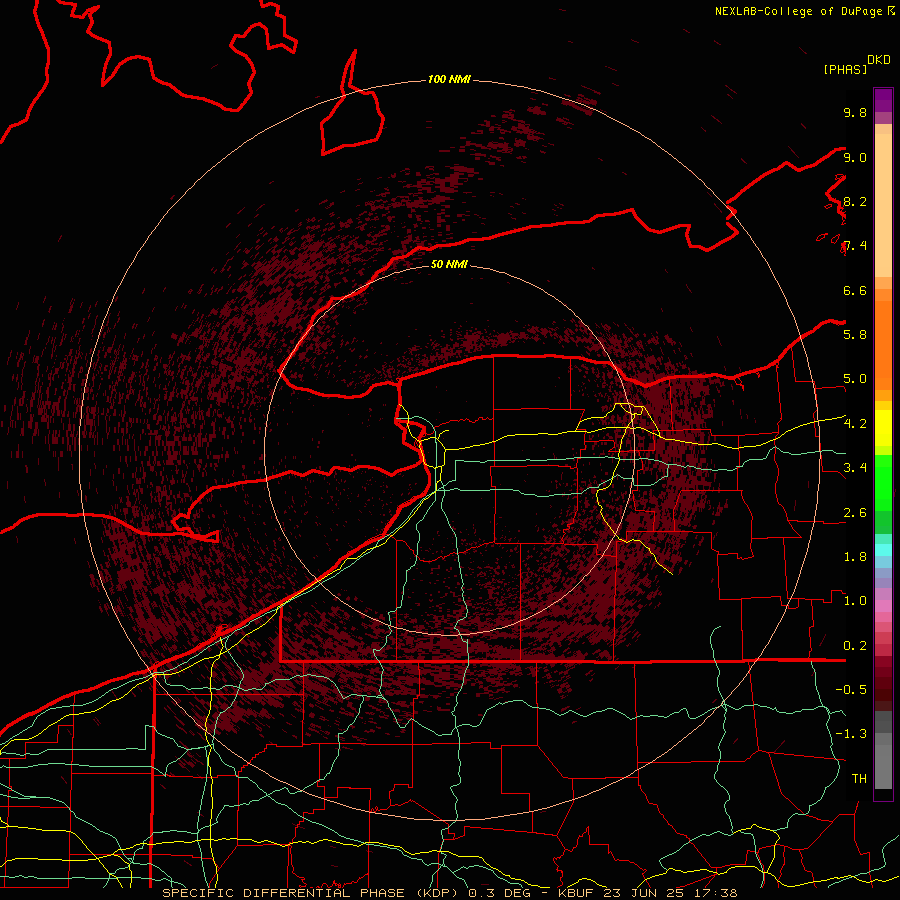Screen dimensions: 900x900
Task: Click the 9.0 value on the color scale
Action: 855,157
